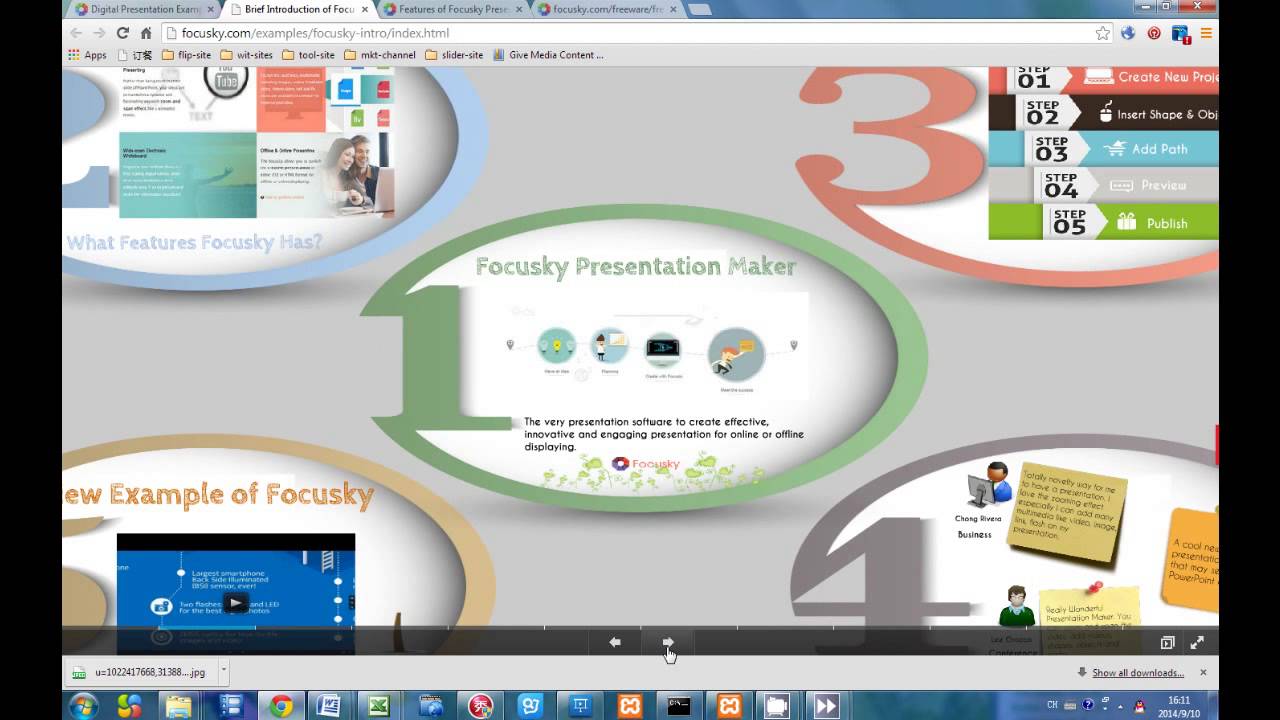The width and height of the screenshot is (1280, 720).
Task: Open the Windows Explorer folder in taskbar
Action: tap(179, 706)
